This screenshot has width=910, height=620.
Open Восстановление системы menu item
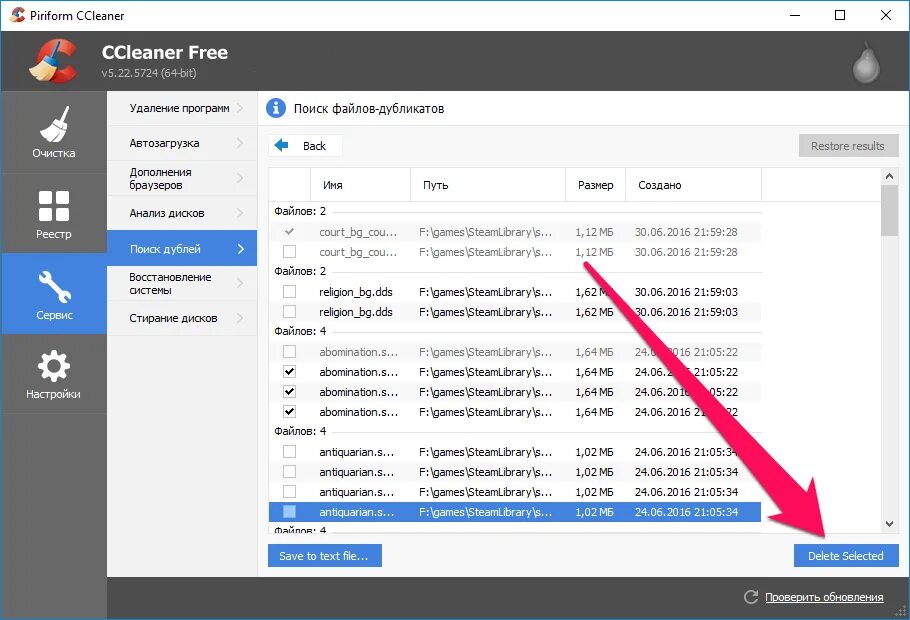click(x=182, y=283)
